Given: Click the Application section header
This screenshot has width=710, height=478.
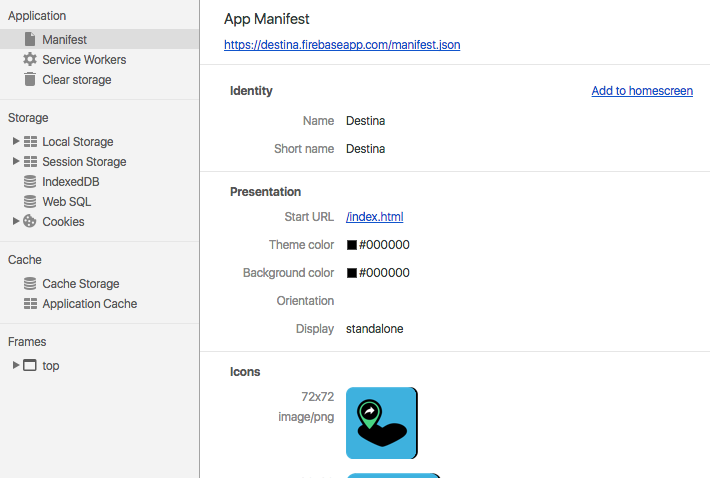Looking at the screenshot, I should coord(37,16).
